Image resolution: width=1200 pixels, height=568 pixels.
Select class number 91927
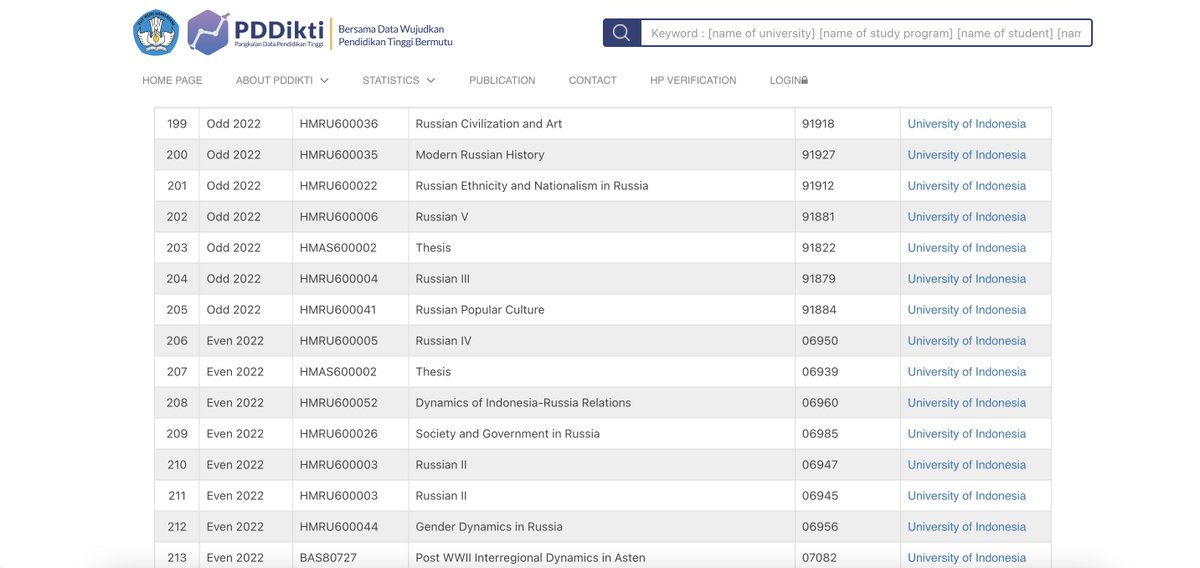[818, 155]
